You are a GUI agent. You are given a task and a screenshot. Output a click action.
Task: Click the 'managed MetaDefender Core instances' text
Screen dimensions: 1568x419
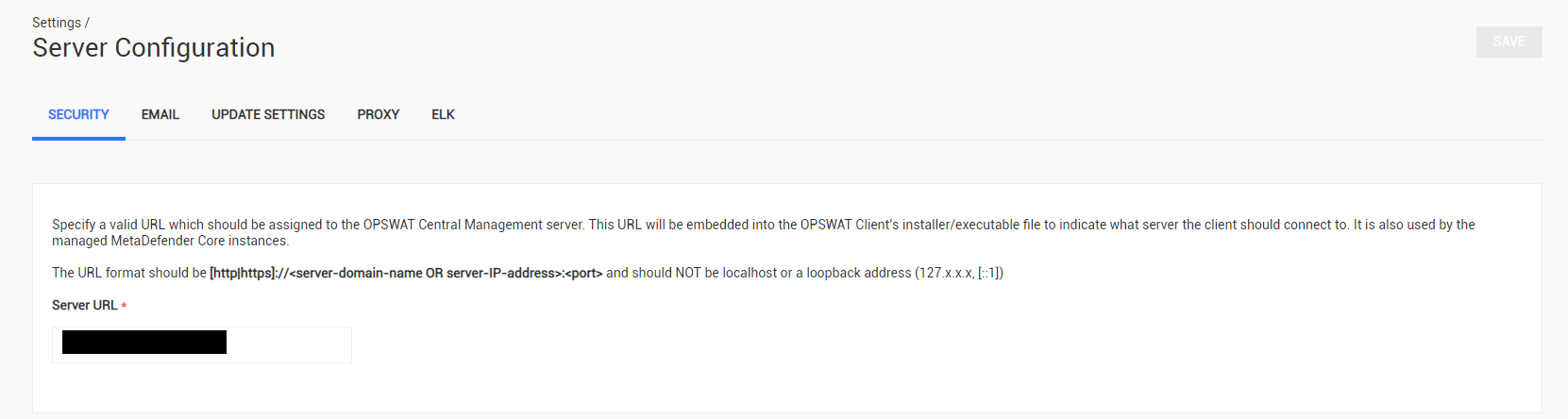170,241
